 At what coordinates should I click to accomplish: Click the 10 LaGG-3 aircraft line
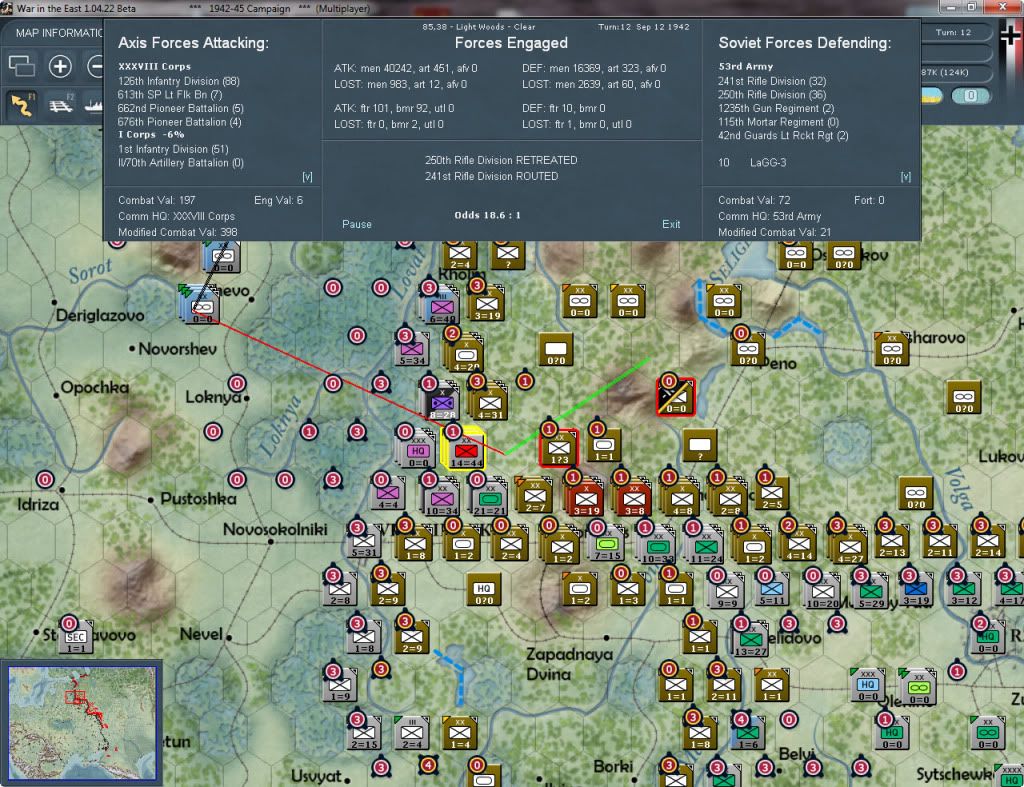point(752,163)
